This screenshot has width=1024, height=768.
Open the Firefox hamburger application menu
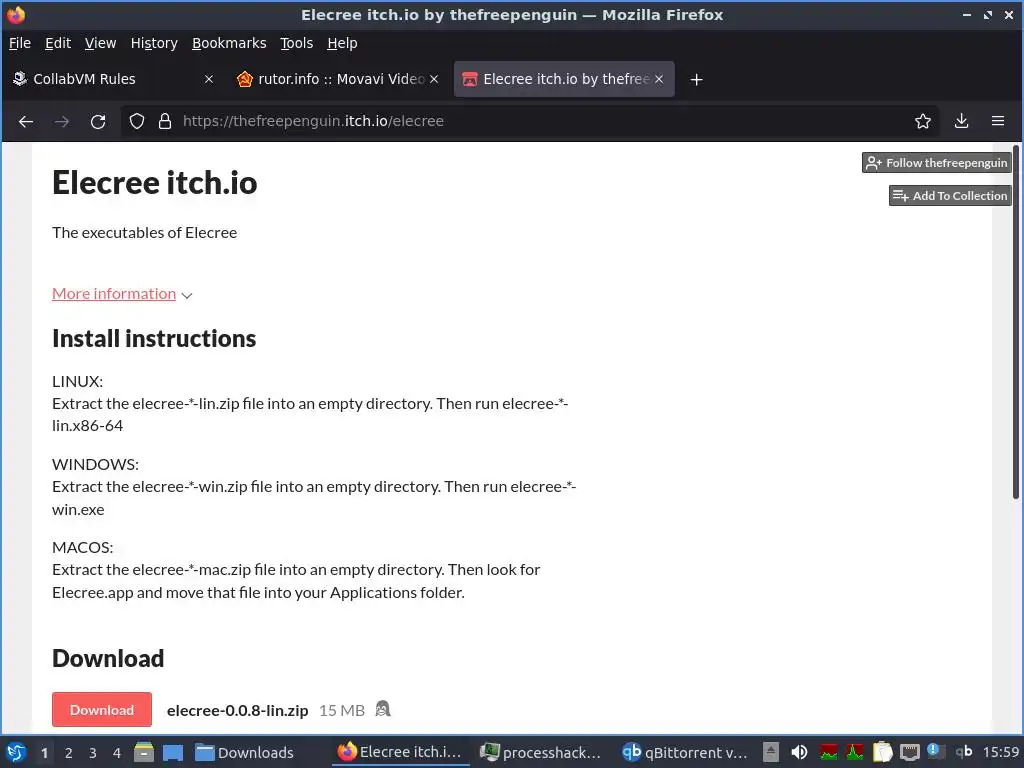[x=998, y=121]
